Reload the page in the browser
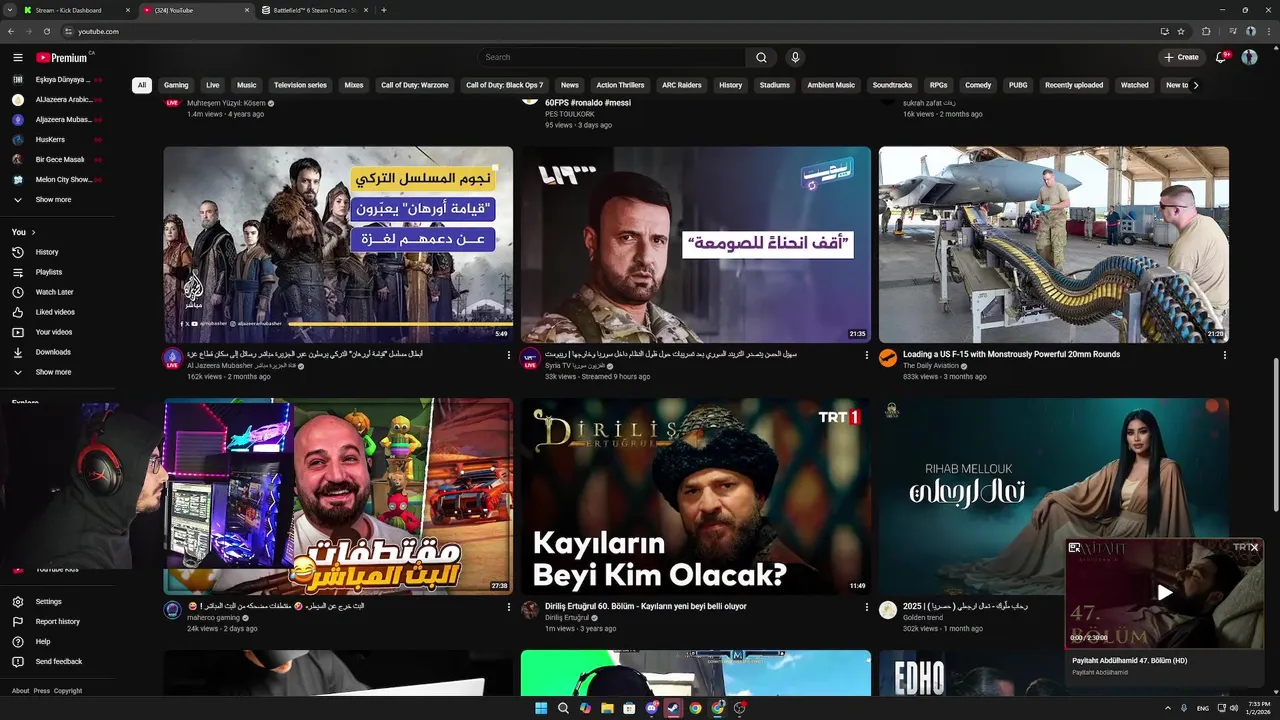Image resolution: width=1280 pixels, height=720 pixels. pyautogui.click(x=47, y=31)
